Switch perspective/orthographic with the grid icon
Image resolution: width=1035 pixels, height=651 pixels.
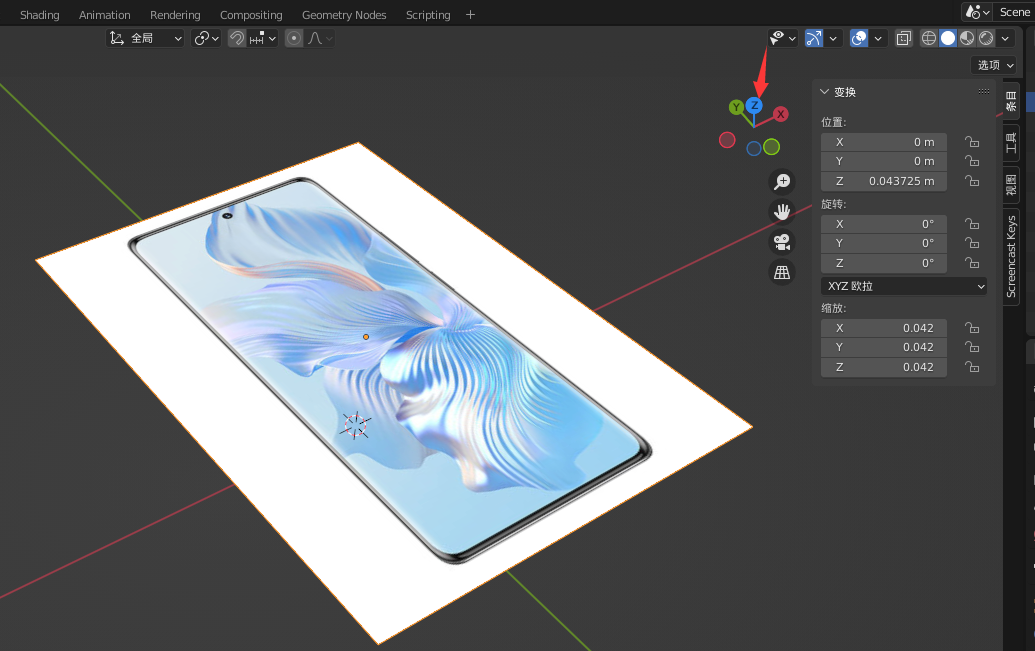click(x=782, y=272)
